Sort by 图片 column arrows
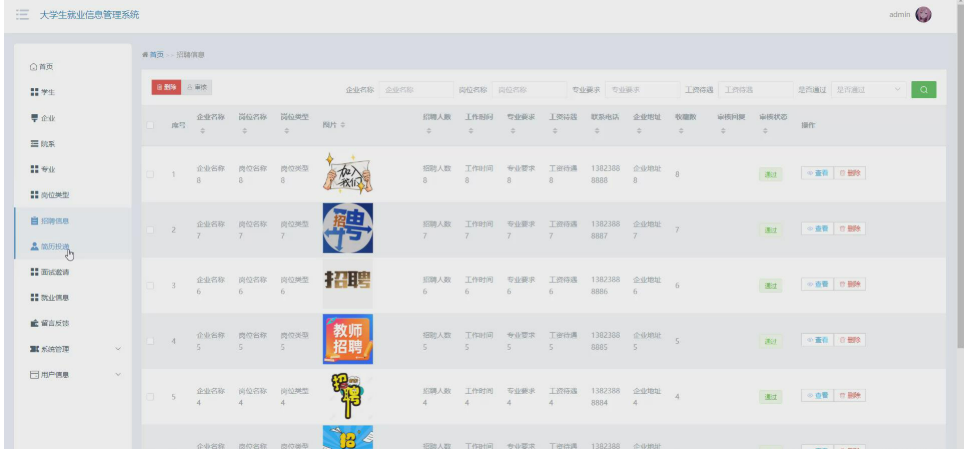This screenshot has height=449, width=964. 342,125
